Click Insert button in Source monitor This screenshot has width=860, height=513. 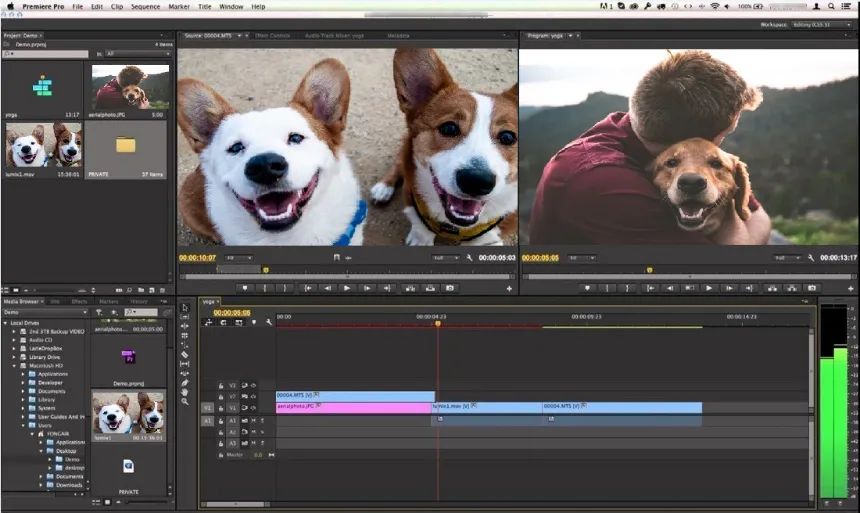[410, 288]
